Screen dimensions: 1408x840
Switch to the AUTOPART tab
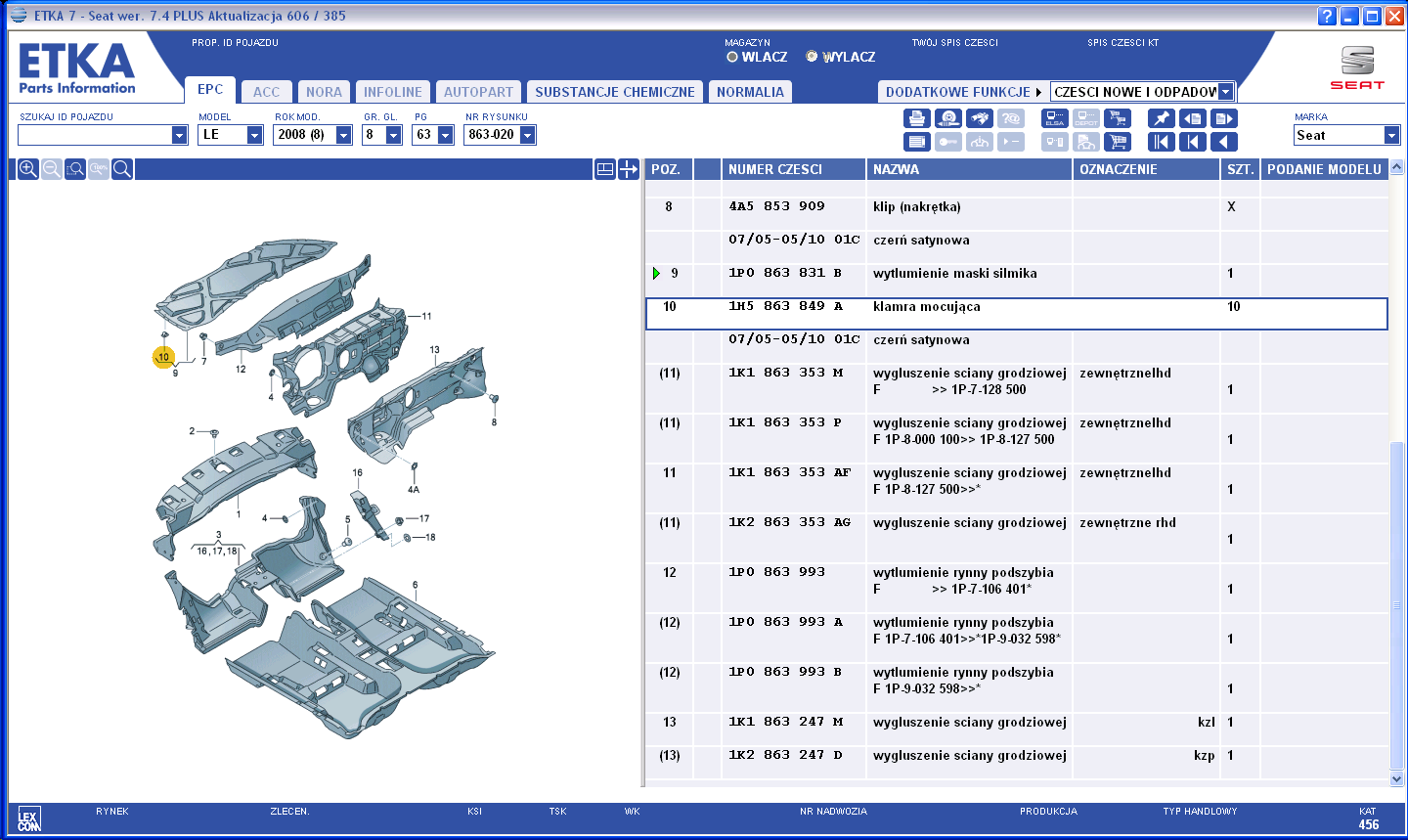coord(478,92)
